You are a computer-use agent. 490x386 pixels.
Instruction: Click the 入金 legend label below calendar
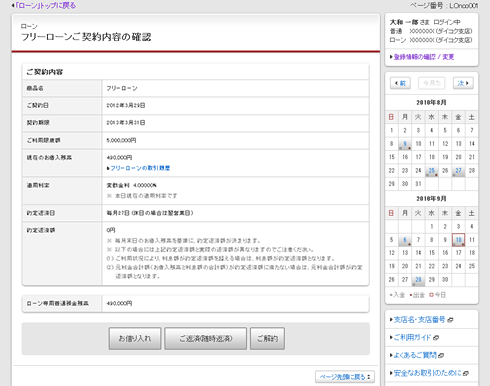pyautogui.click(x=399, y=295)
